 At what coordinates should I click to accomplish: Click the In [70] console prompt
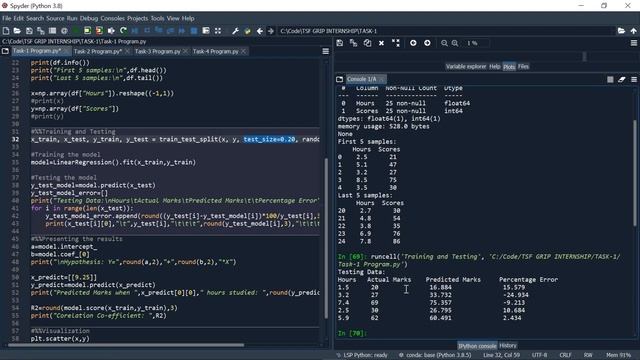[352, 333]
